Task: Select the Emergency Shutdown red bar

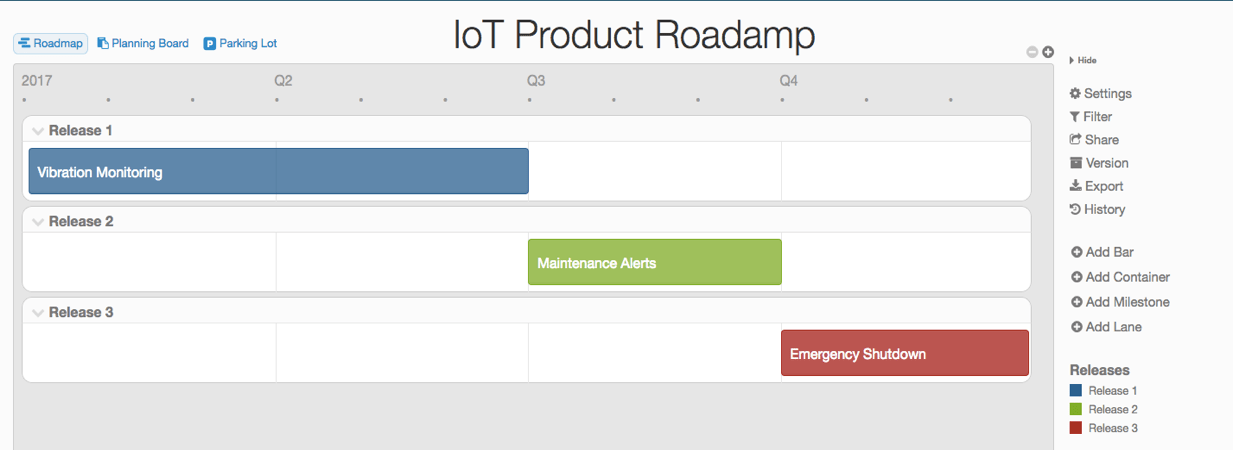Action: point(905,353)
